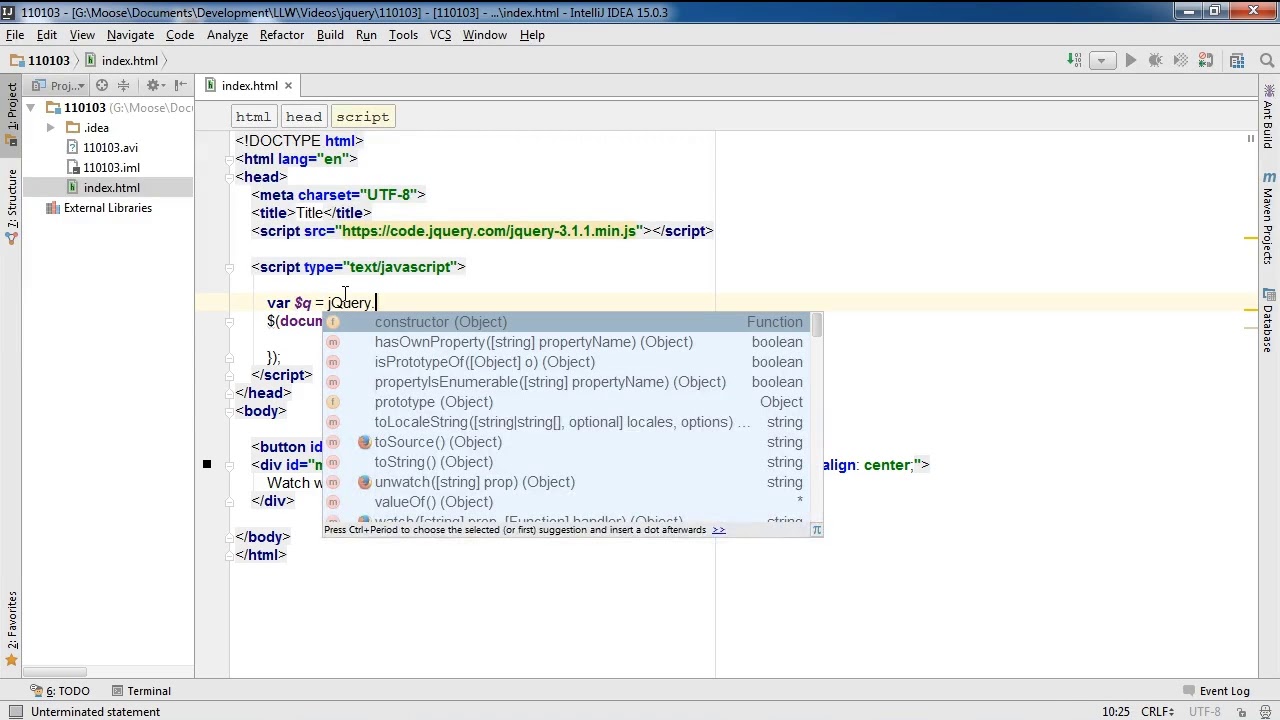Click the Search Everywhere magnifier icon

pyautogui.click(x=1267, y=60)
